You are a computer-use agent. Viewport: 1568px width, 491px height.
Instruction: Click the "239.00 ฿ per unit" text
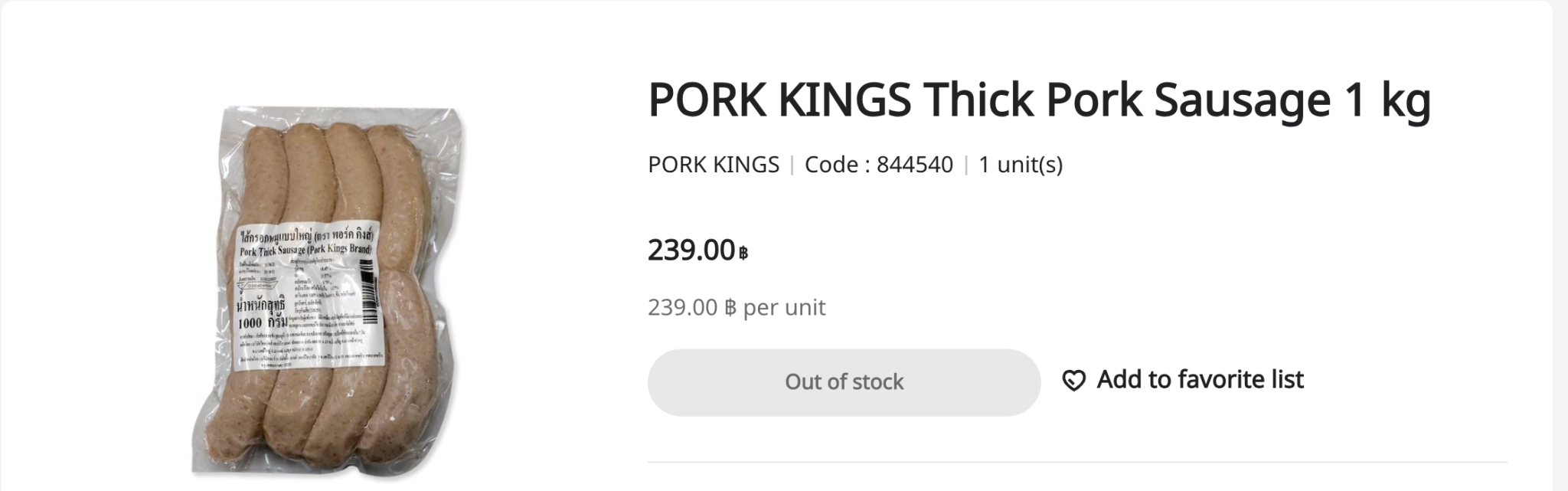[737, 307]
